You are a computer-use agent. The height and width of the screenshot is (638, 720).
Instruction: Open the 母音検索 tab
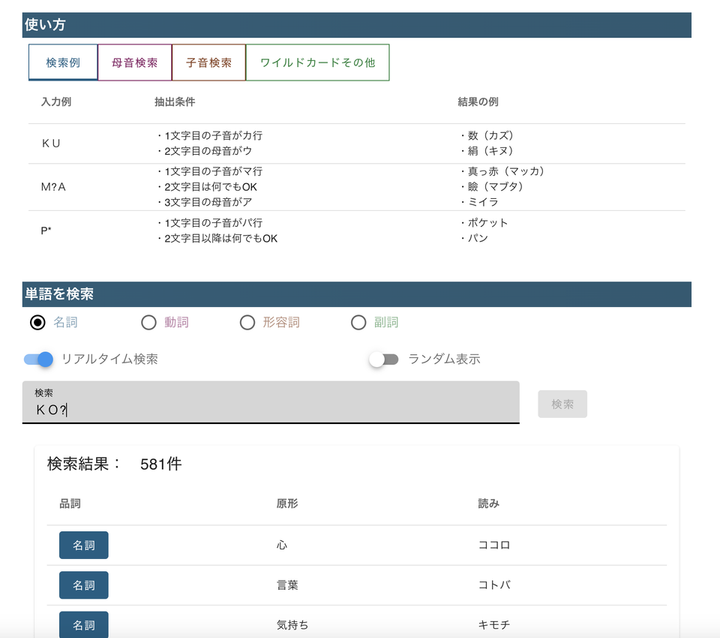tap(135, 62)
